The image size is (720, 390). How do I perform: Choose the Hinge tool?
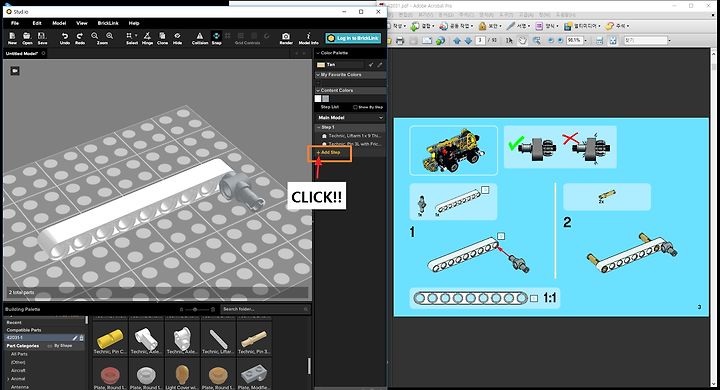[147, 38]
